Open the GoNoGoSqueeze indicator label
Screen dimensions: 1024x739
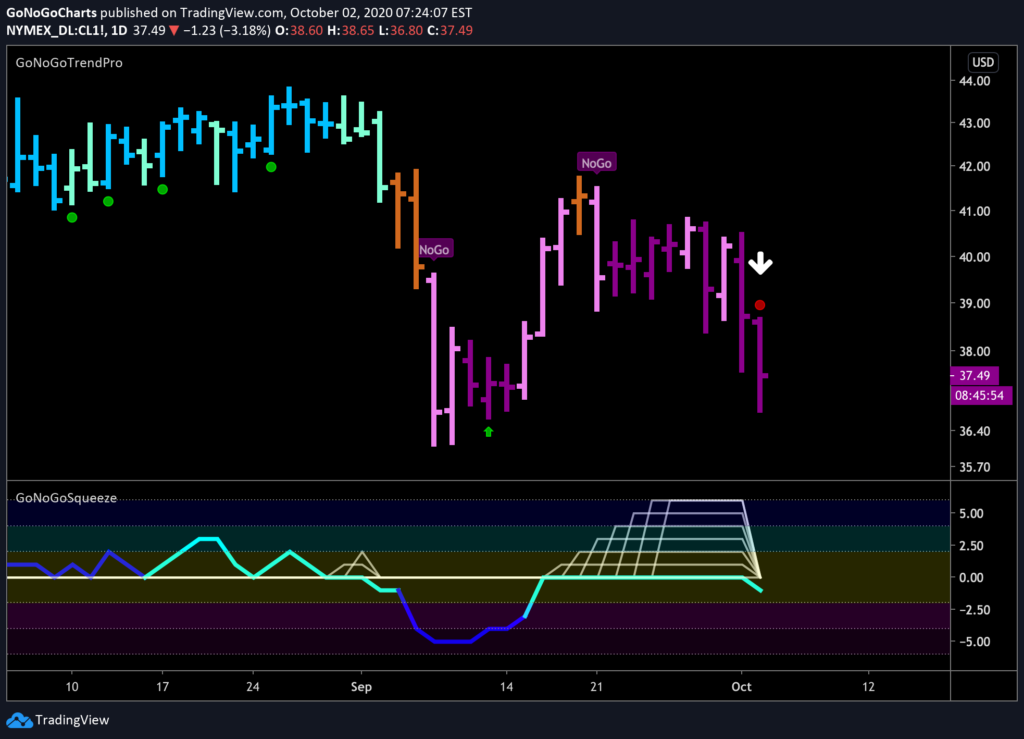click(66, 498)
